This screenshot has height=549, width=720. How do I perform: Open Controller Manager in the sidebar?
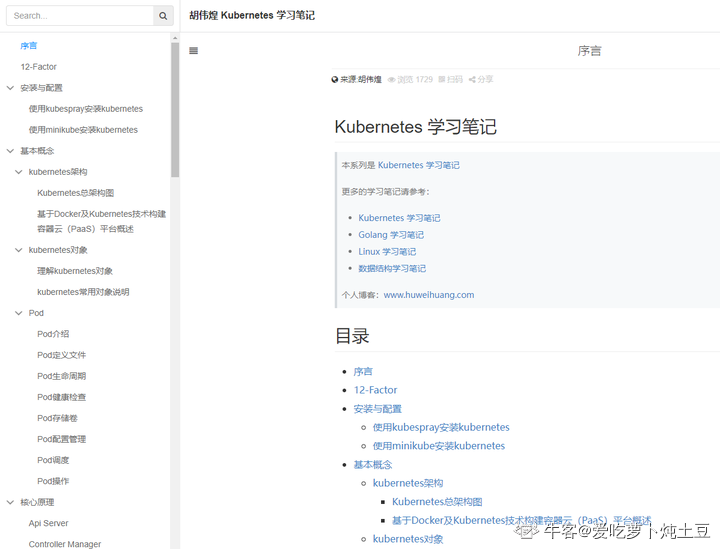coord(65,544)
